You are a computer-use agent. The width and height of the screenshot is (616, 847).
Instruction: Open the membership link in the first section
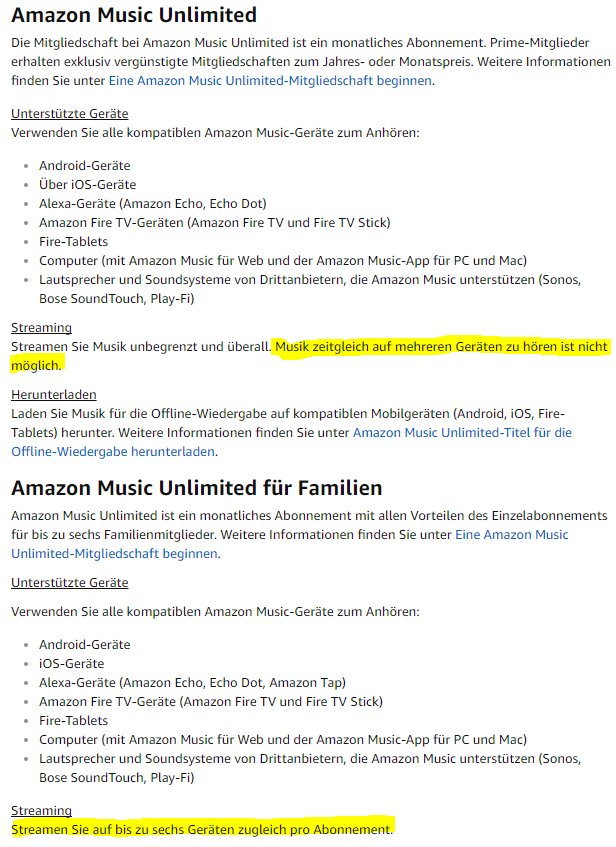click(x=270, y=81)
